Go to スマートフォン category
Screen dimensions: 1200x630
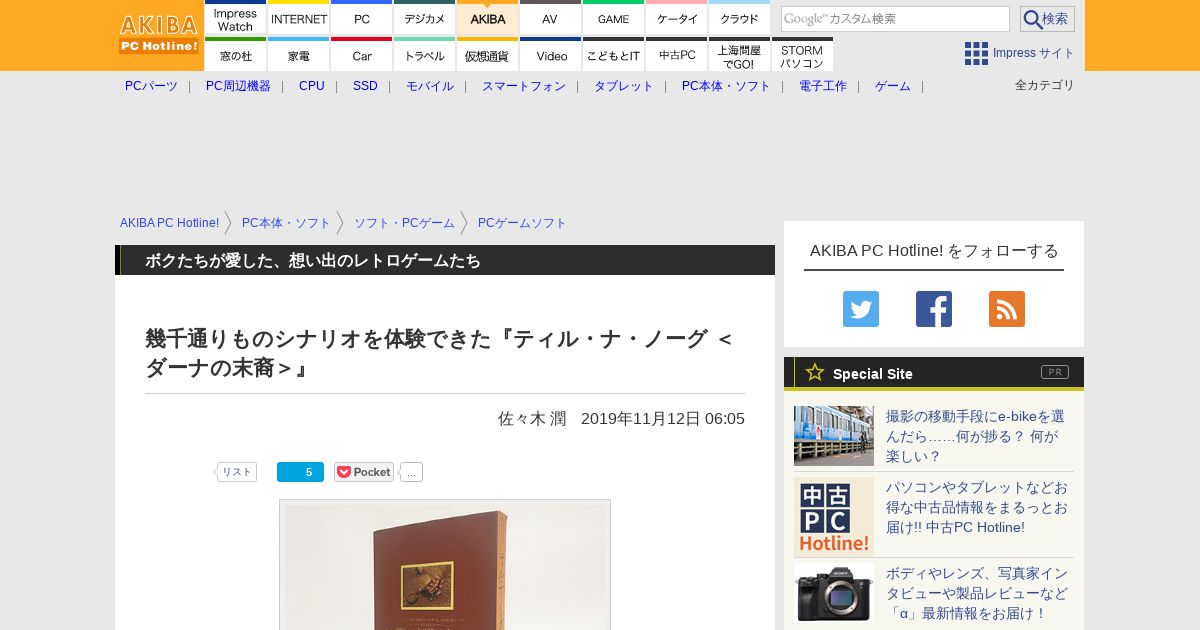point(524,86)
